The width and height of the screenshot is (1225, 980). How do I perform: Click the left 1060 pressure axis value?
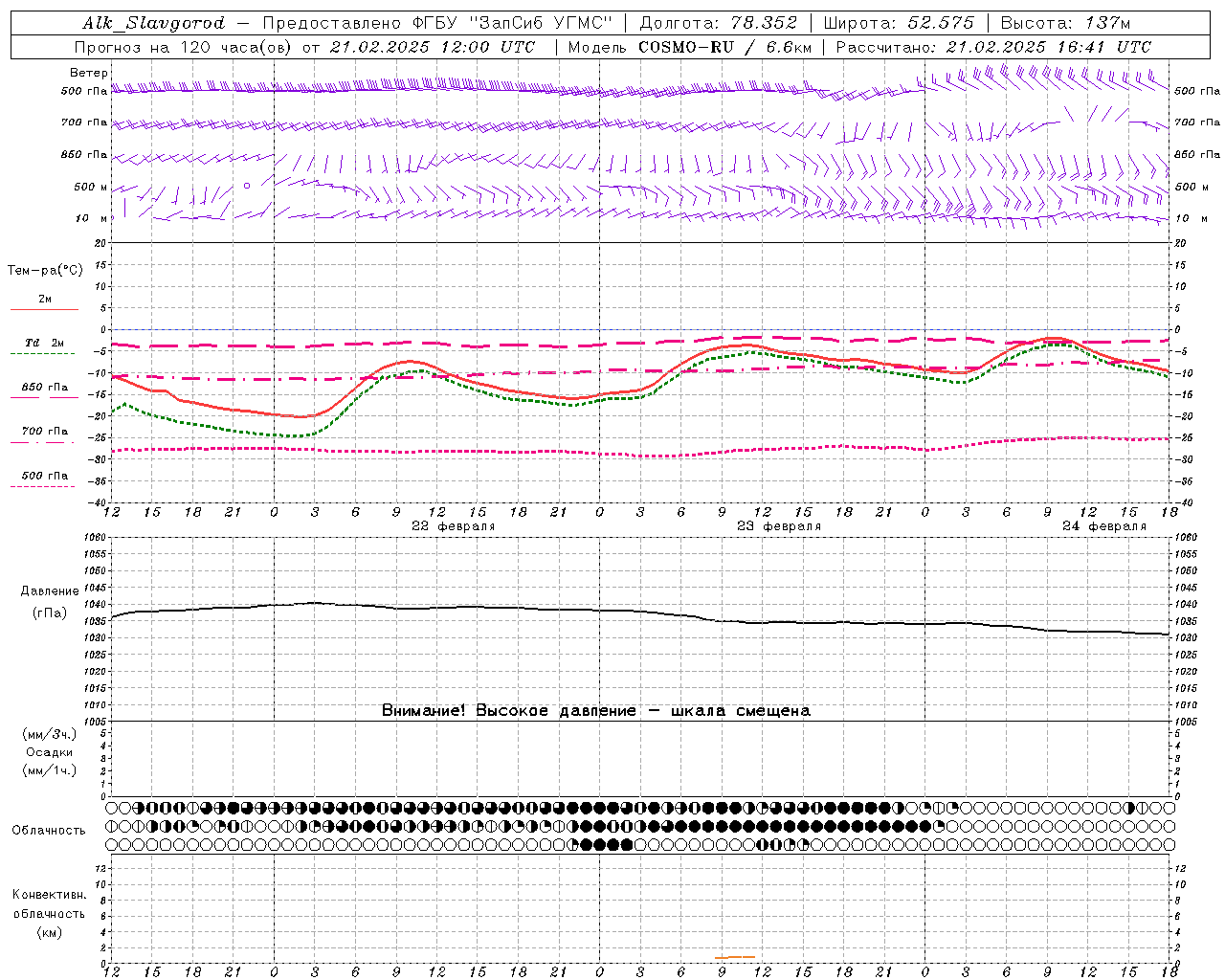coord(97,538)
